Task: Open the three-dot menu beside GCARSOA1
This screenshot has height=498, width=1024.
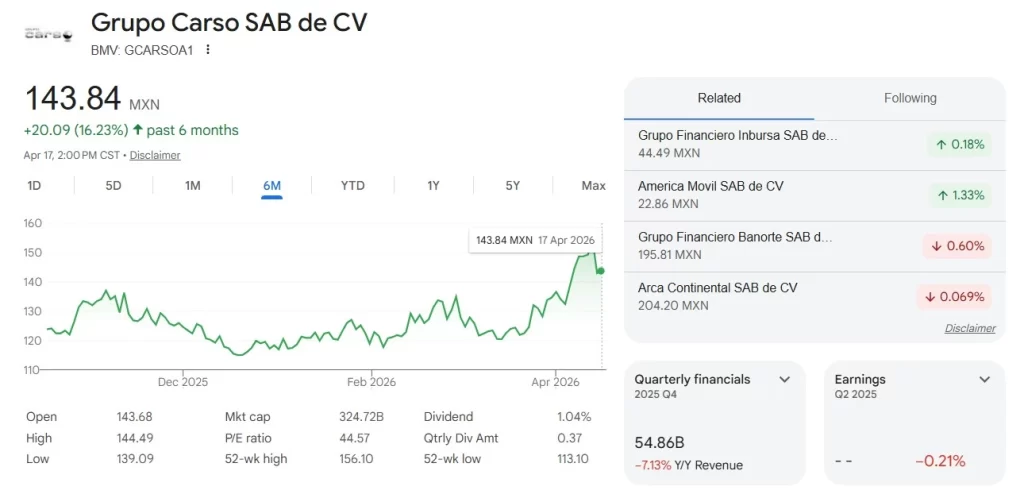Action: pos(208,49)
